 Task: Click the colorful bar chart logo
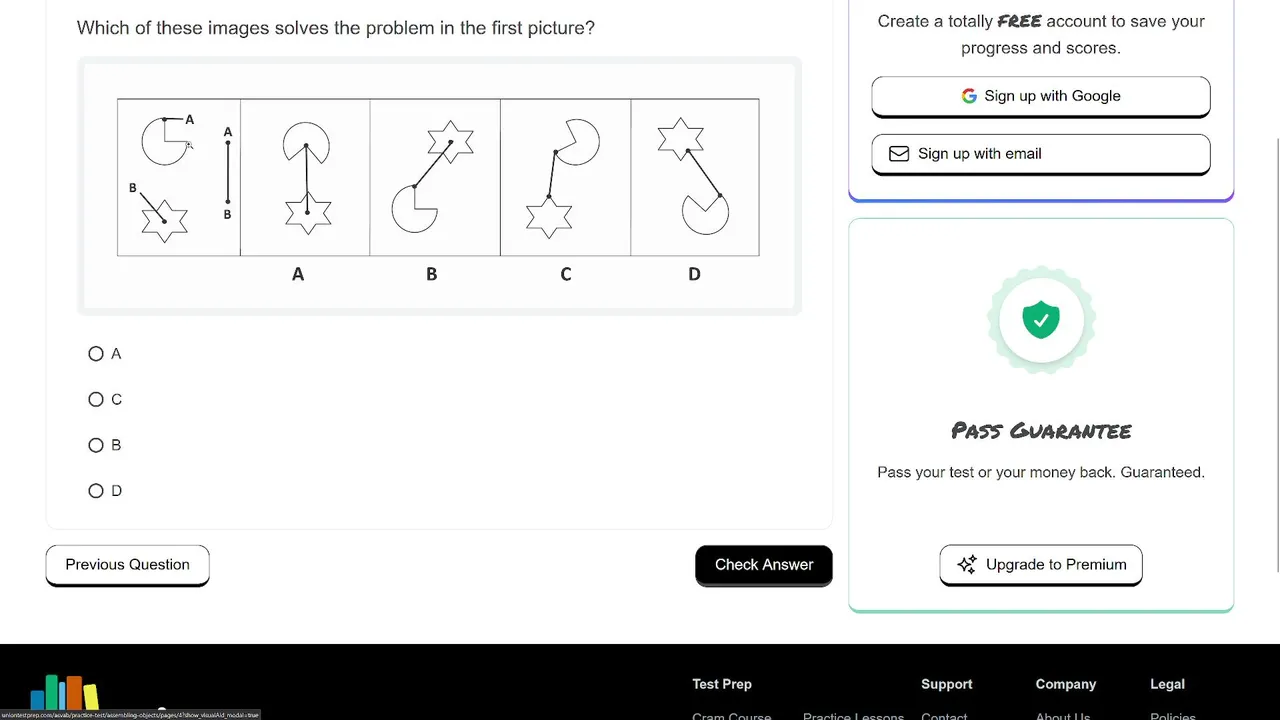click(65, 693)
